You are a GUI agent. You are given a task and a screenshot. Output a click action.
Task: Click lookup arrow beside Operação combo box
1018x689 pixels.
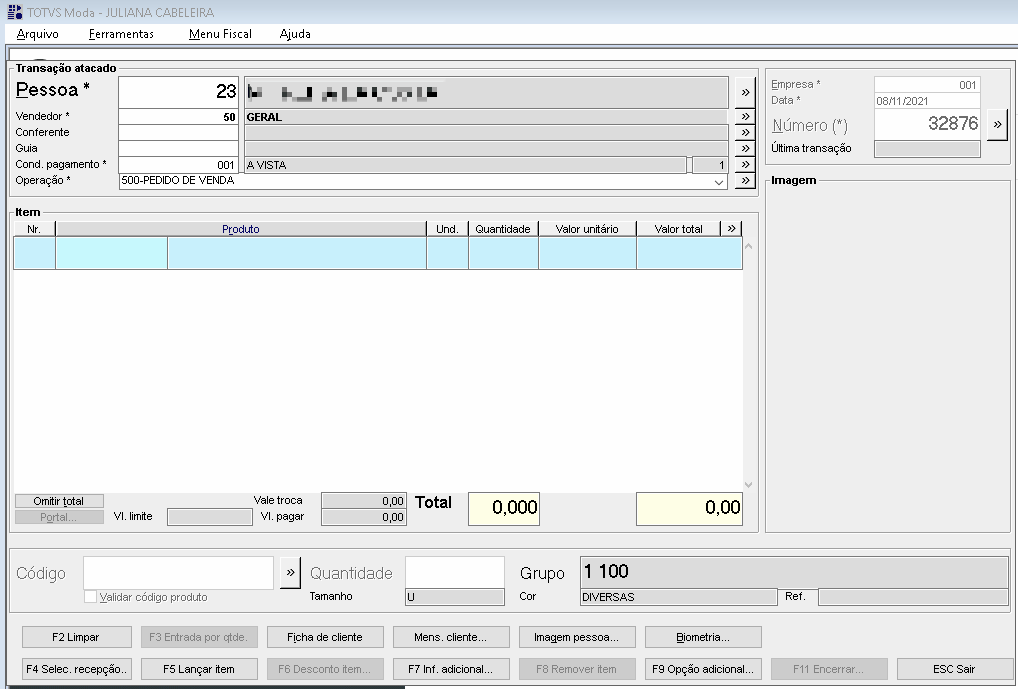(745, 181)
